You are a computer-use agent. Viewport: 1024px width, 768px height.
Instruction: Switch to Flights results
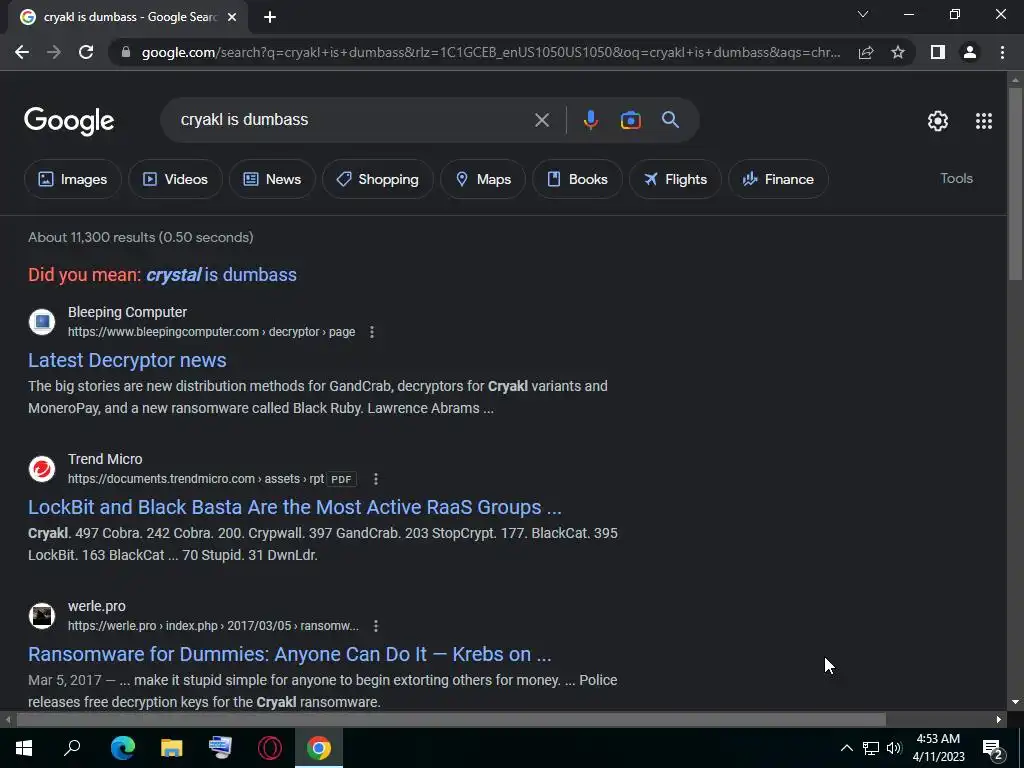tap(675, 179)
